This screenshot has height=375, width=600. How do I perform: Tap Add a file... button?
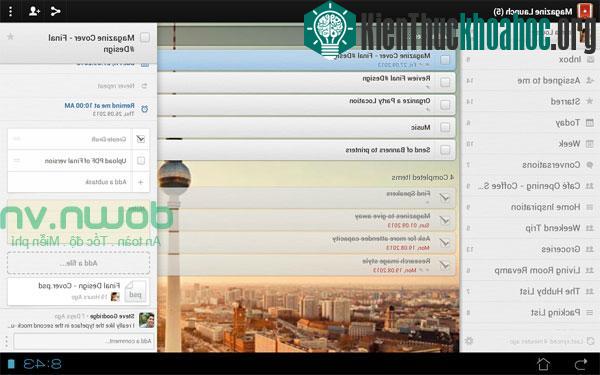pyautogui.click(x=78, y=263)
